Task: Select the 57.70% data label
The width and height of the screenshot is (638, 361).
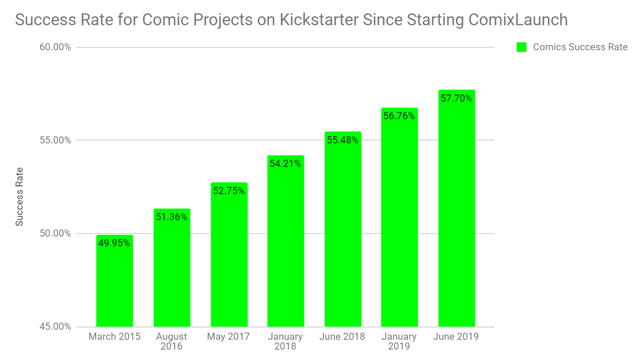Action: (x=457, y=98)
